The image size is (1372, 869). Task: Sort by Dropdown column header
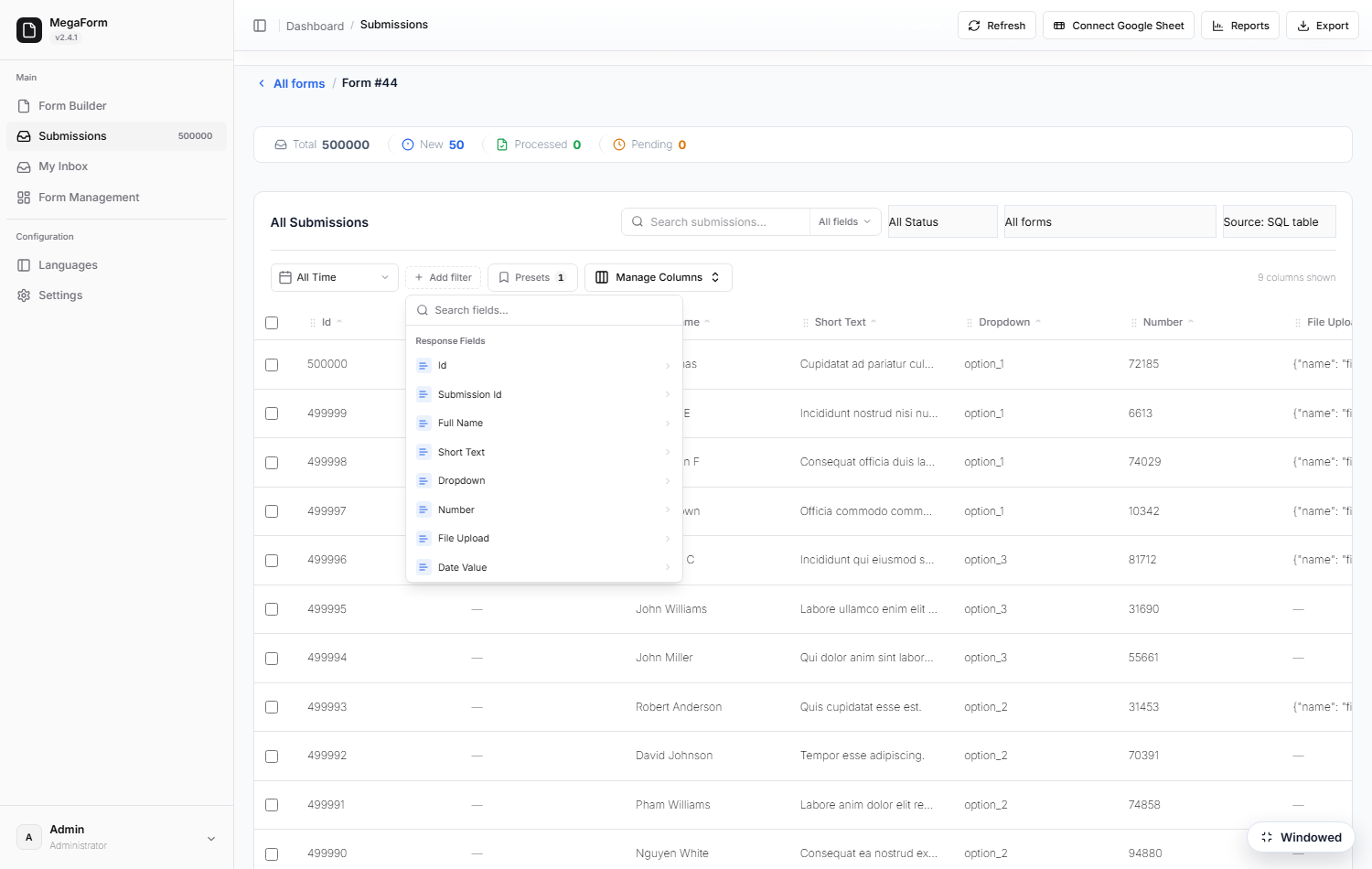point(1010,322)
